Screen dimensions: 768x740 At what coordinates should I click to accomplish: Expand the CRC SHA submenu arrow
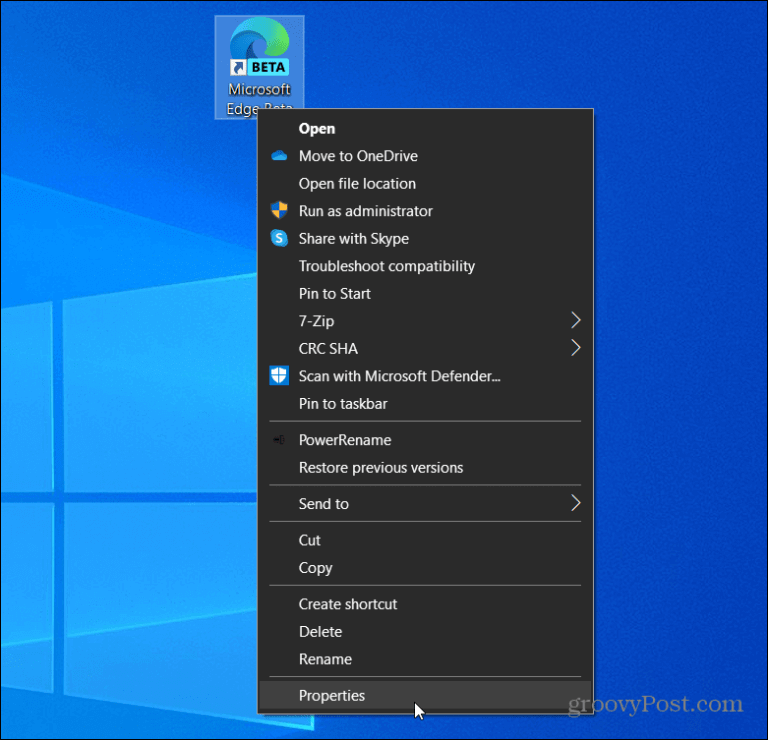(576, 348)
